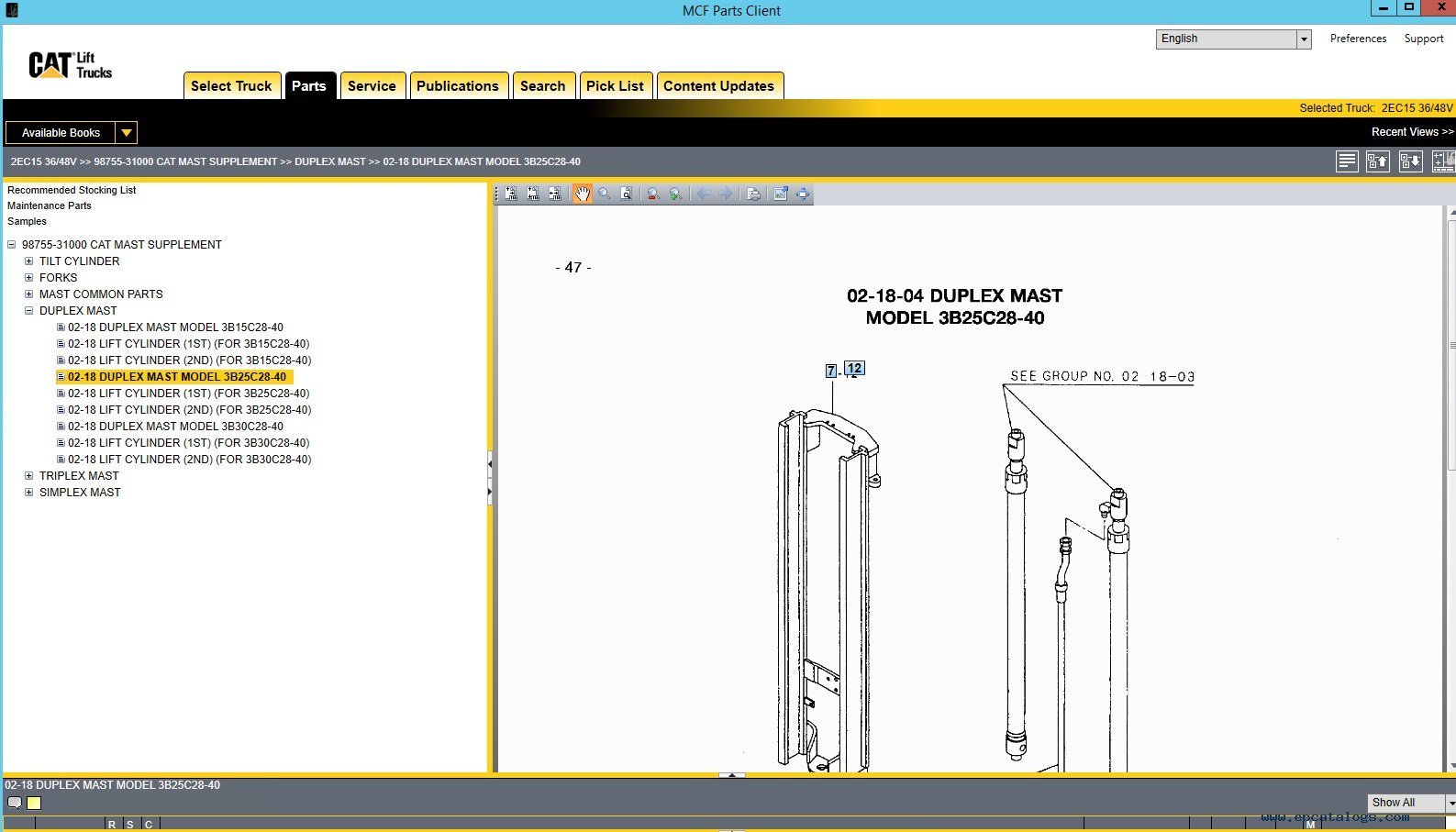Open the comment speech bubble icon
Viewport: 1456px width, 832px height.
(x=15, y=803)
